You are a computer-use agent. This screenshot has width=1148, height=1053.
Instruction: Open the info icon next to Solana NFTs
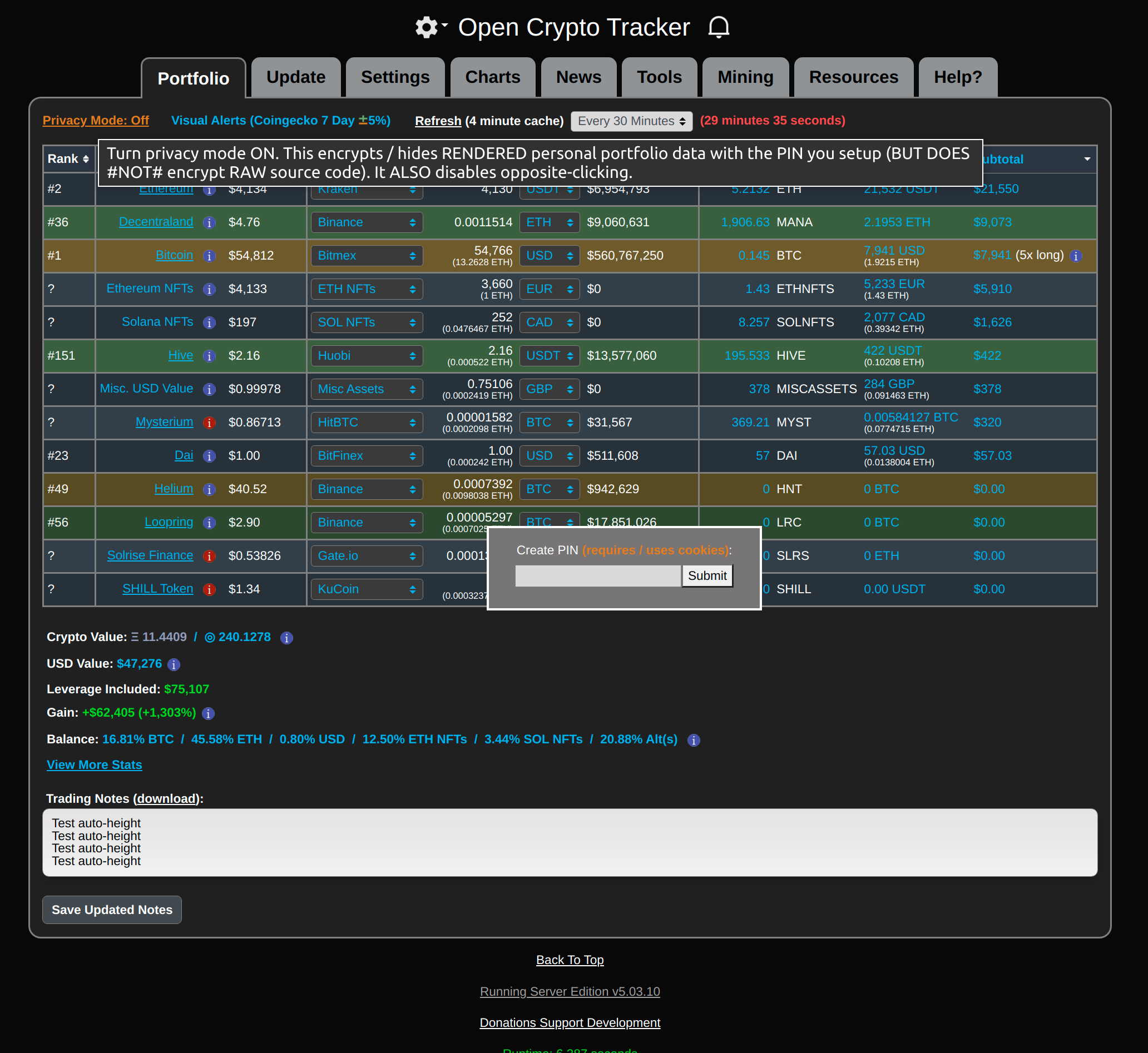pos(209,323)
